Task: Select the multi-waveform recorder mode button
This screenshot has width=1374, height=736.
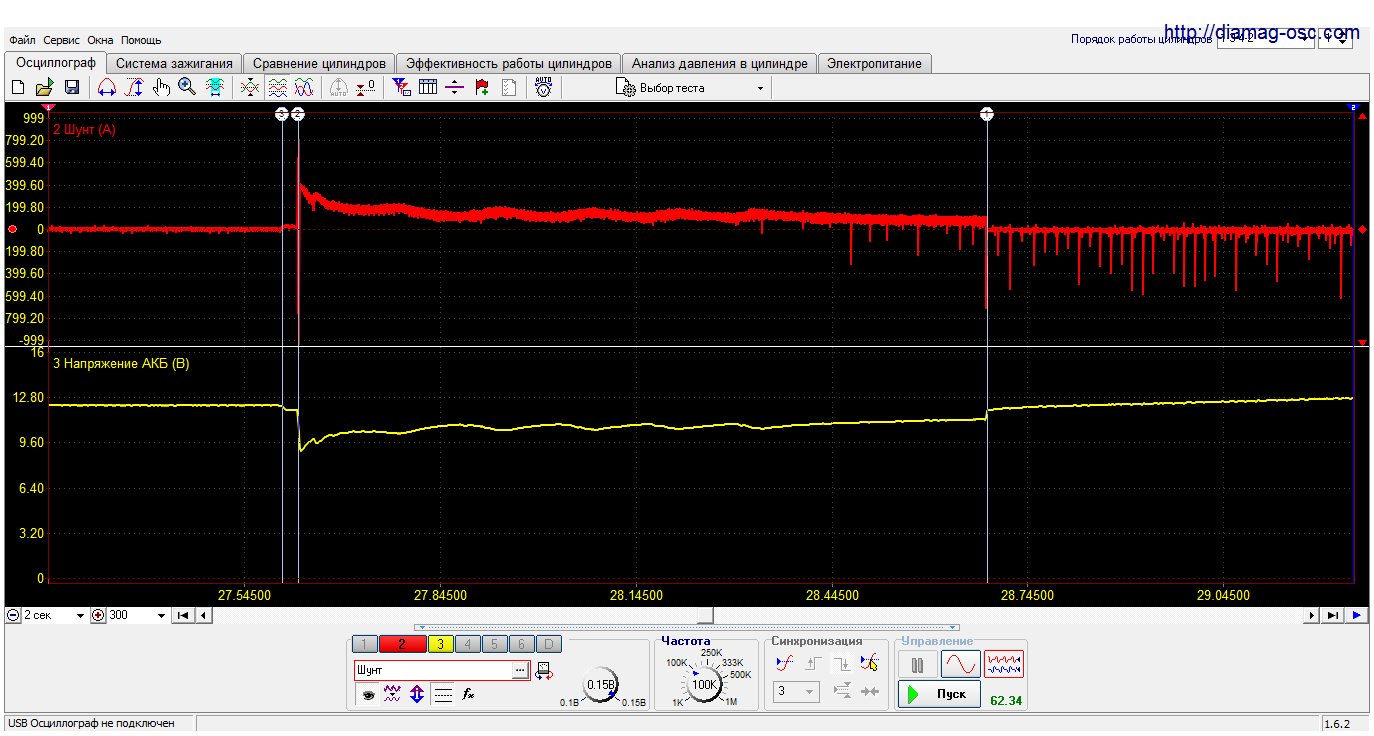Action: 1004,664
